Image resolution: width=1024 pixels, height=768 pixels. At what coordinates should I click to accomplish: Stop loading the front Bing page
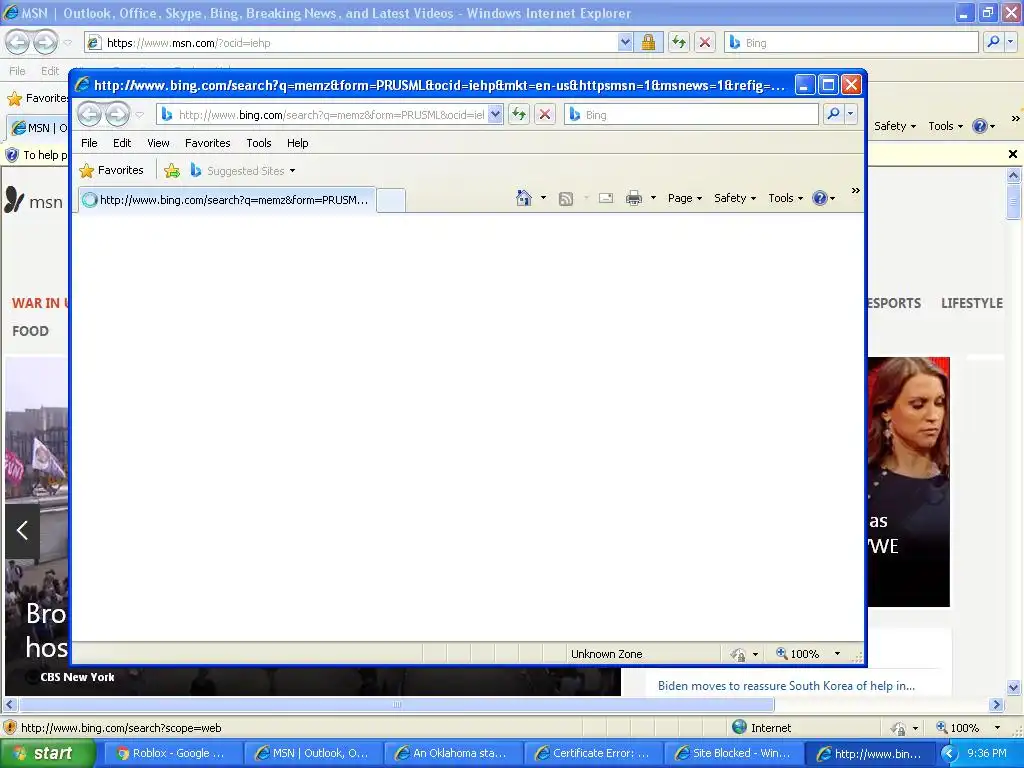545,114
